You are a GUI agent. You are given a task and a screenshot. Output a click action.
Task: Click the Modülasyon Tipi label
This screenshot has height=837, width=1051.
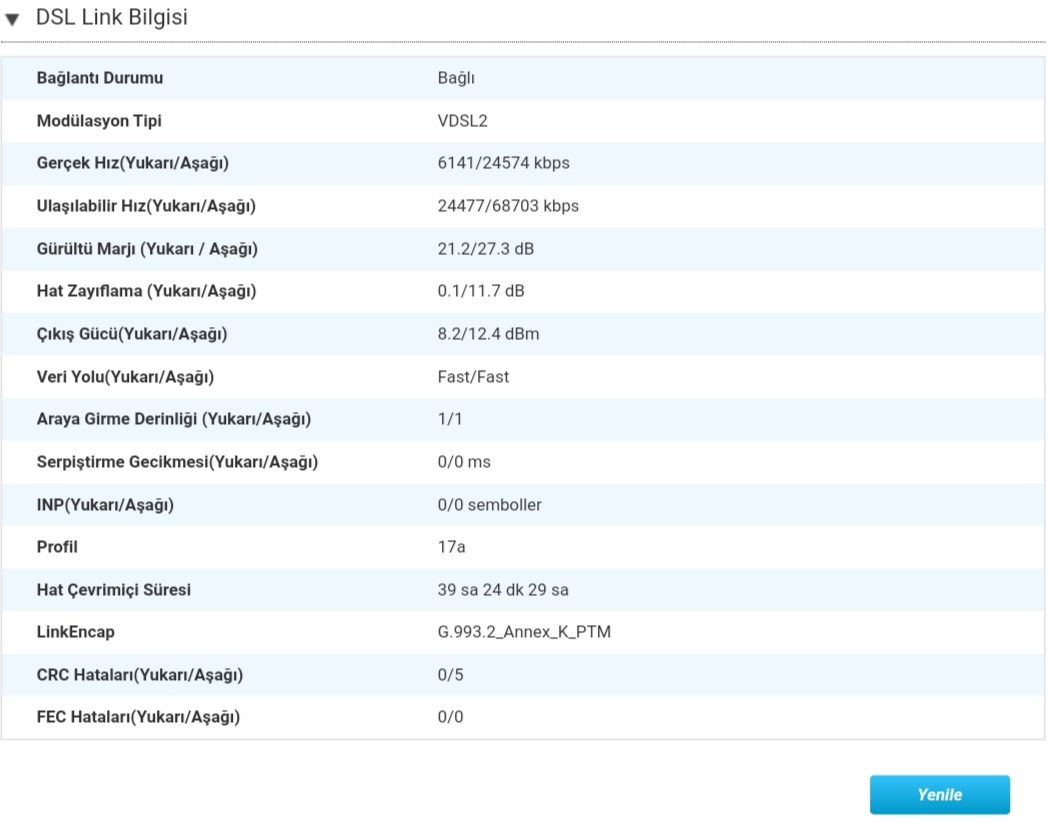99,121
